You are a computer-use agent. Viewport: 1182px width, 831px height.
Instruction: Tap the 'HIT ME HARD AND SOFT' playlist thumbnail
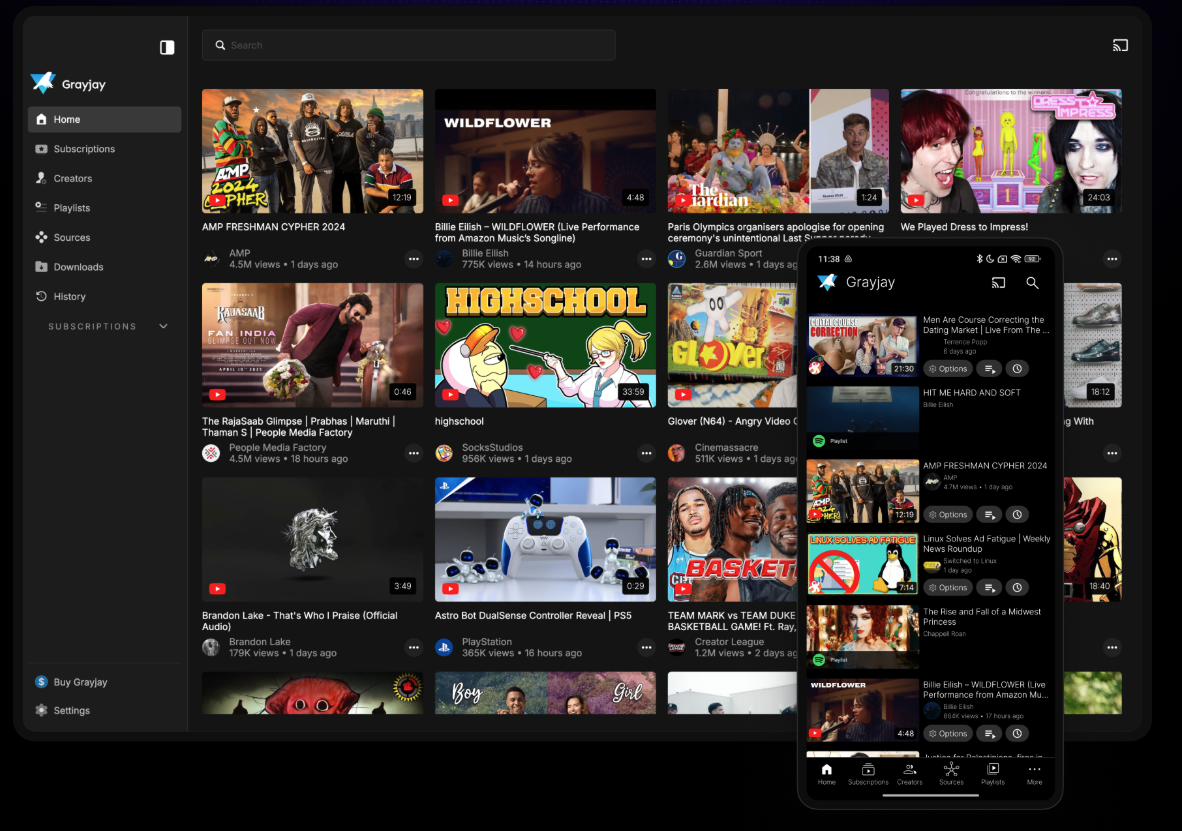[x=863, y=419]
